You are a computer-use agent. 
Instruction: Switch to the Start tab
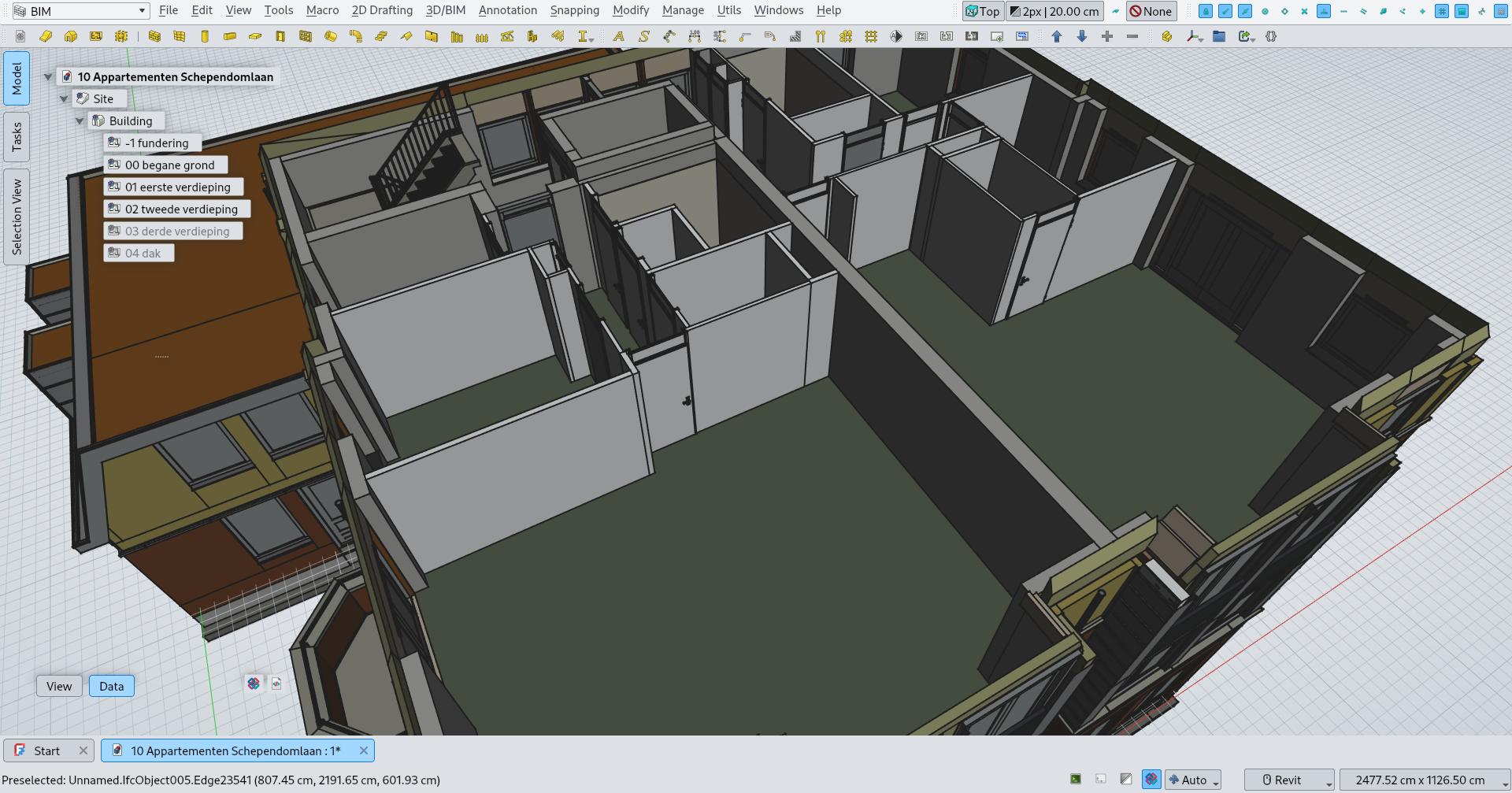(x=49, y=750)
